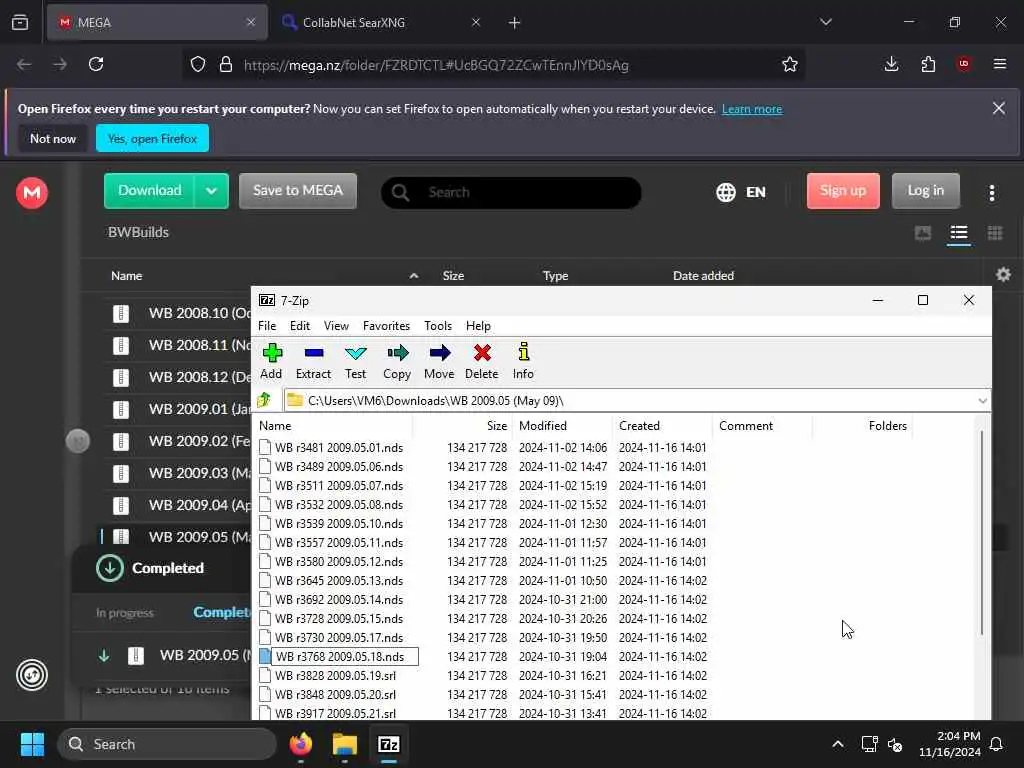Click the taskbar clock showing 2:04 PM
Screen dimensions: 1024x768
click(x=950, y=744)
